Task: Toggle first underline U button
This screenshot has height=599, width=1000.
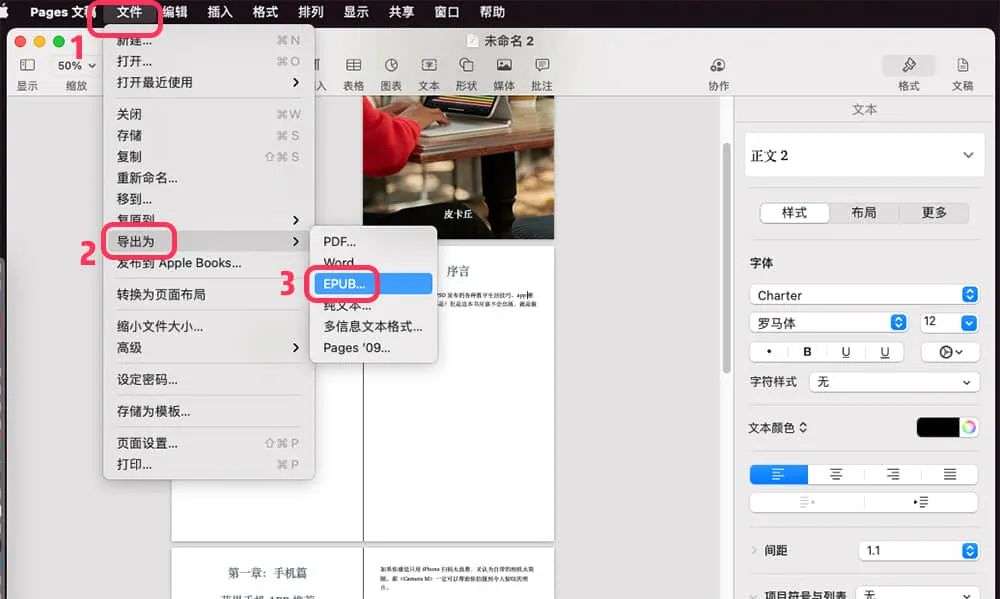Action: [x=846, y=352]
